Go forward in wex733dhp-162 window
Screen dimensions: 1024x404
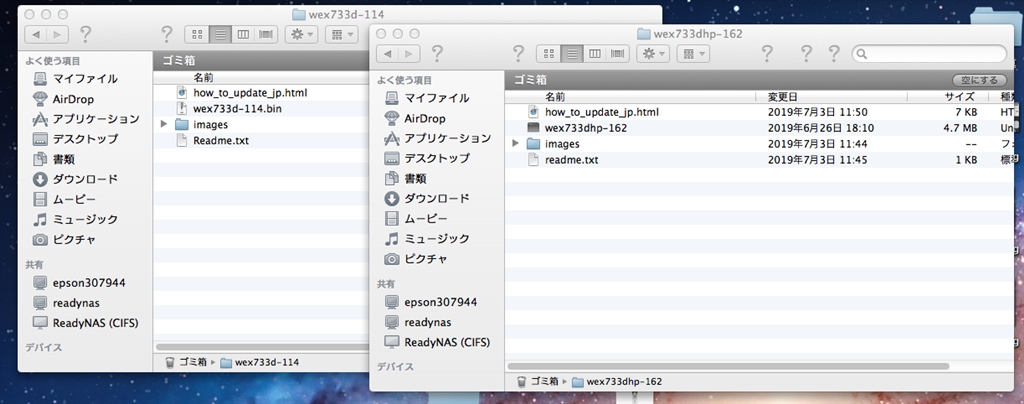point(410,54)
